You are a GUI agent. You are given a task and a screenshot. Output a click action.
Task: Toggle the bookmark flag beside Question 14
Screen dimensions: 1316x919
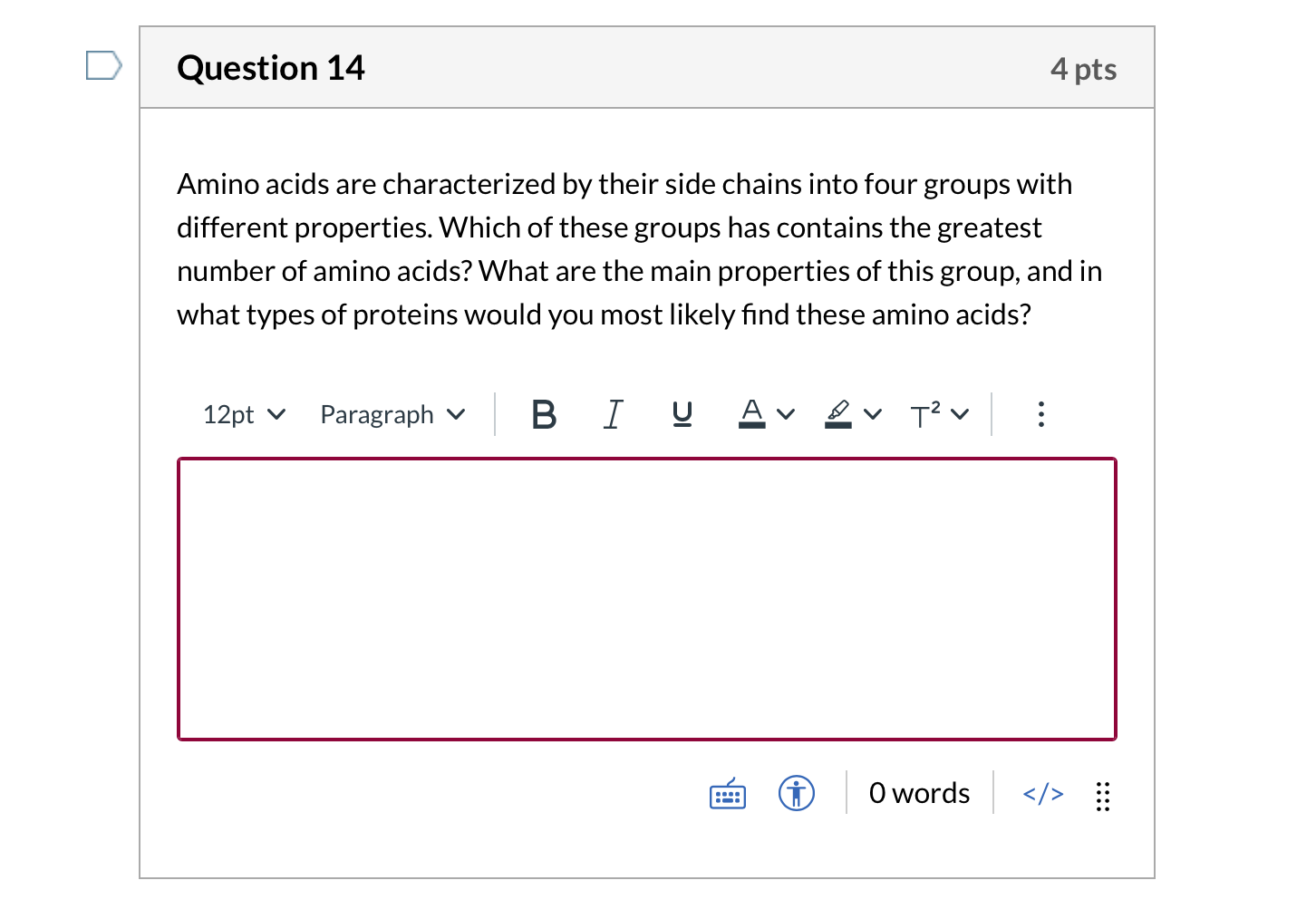pos(102,63)
